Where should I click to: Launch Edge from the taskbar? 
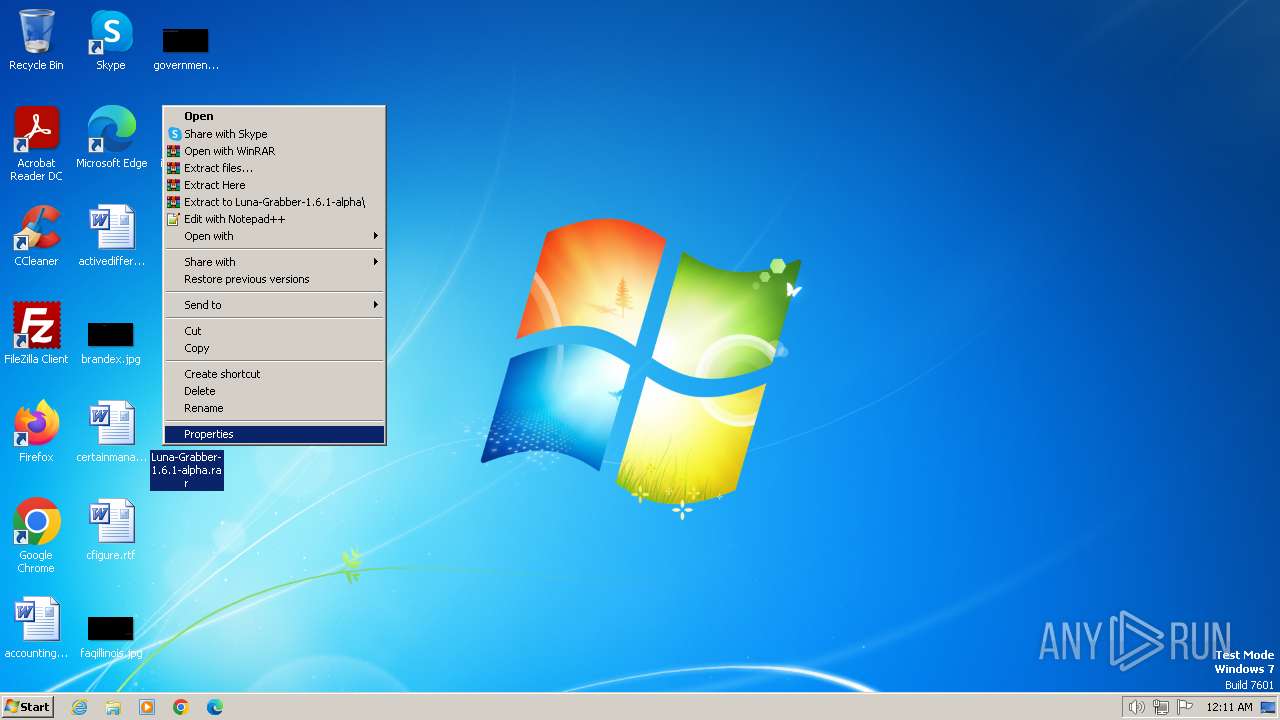215,707
